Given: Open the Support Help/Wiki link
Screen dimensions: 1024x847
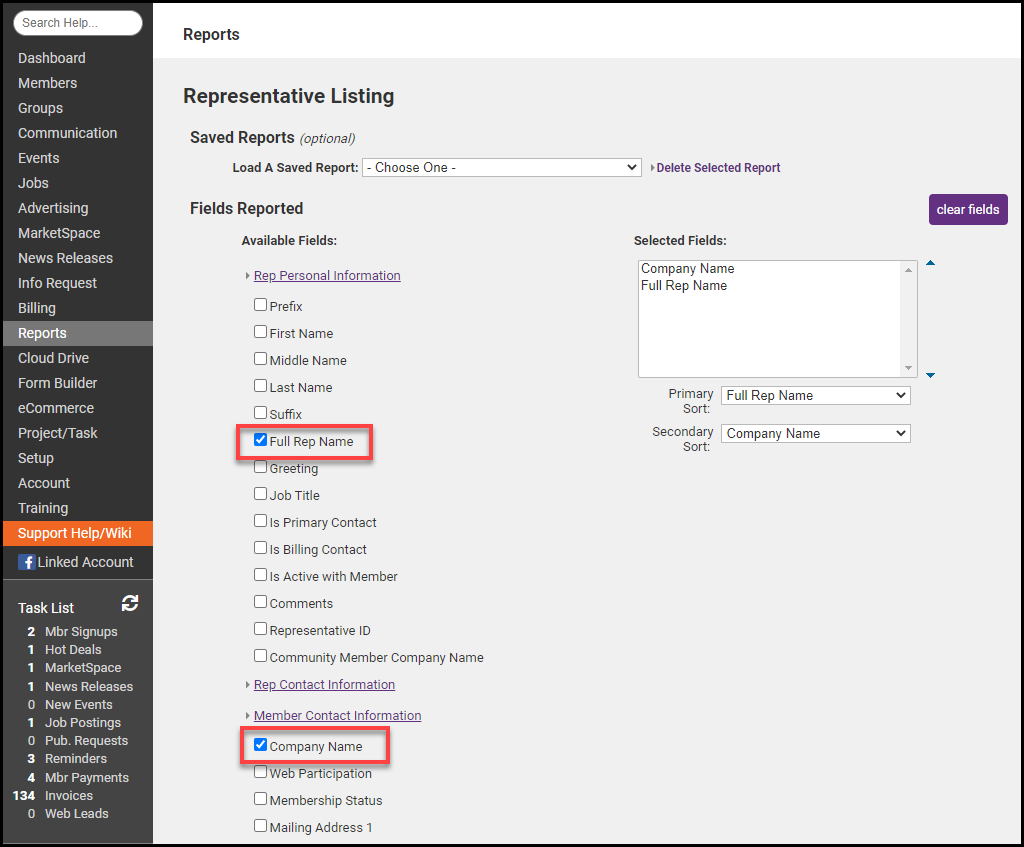Looking at the screenshot, I should click(x=74, y=533).
